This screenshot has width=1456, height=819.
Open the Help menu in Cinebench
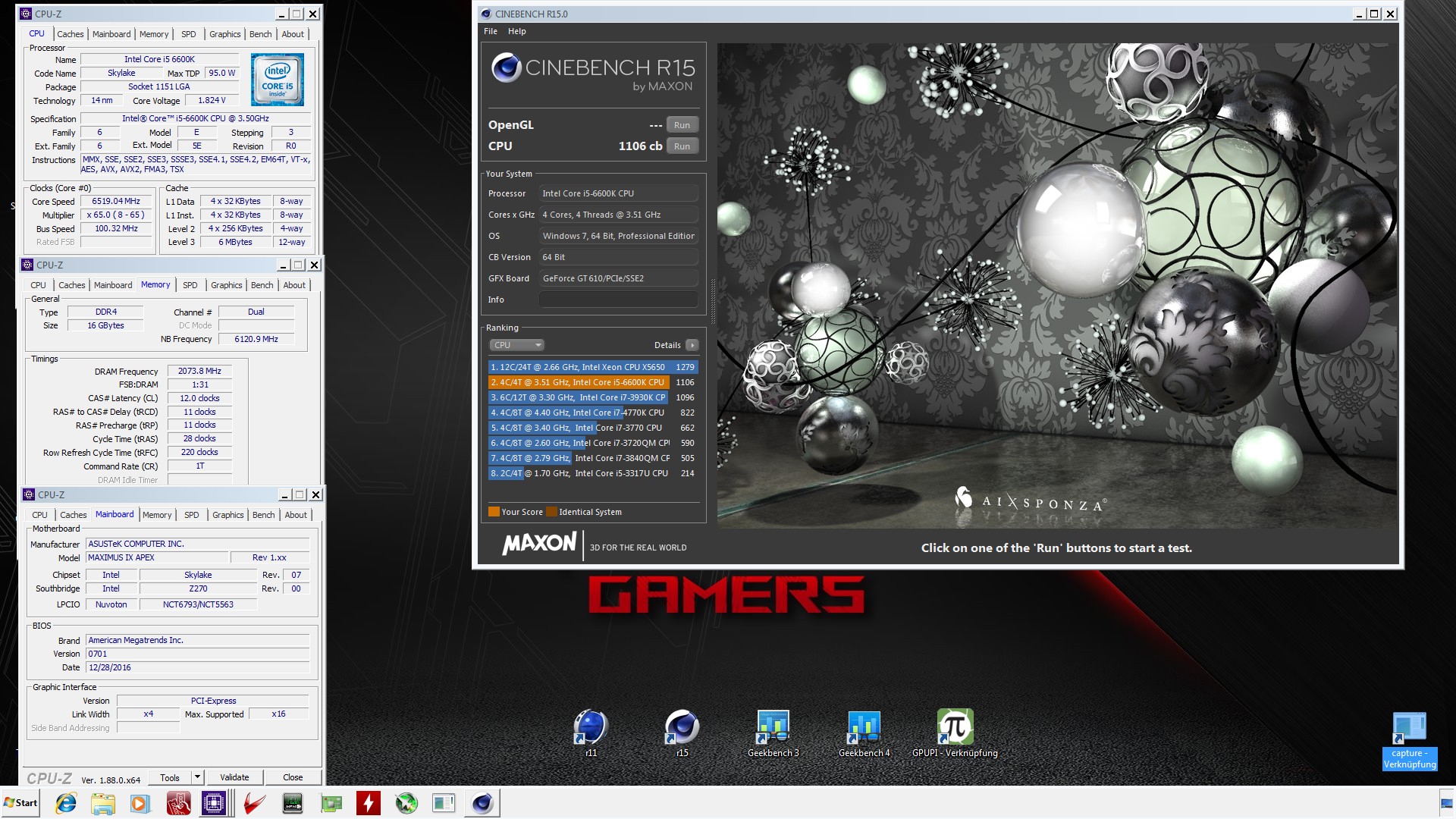pyautogui.click(x=517, y=31)
